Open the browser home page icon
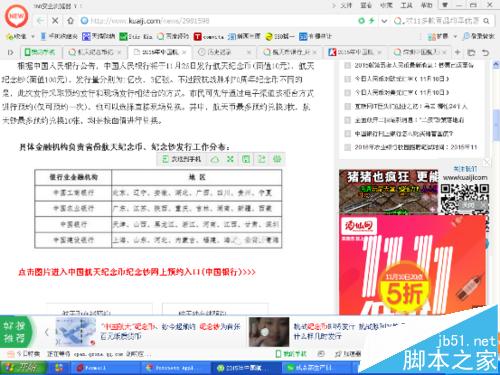 click(x=70, y=21)
